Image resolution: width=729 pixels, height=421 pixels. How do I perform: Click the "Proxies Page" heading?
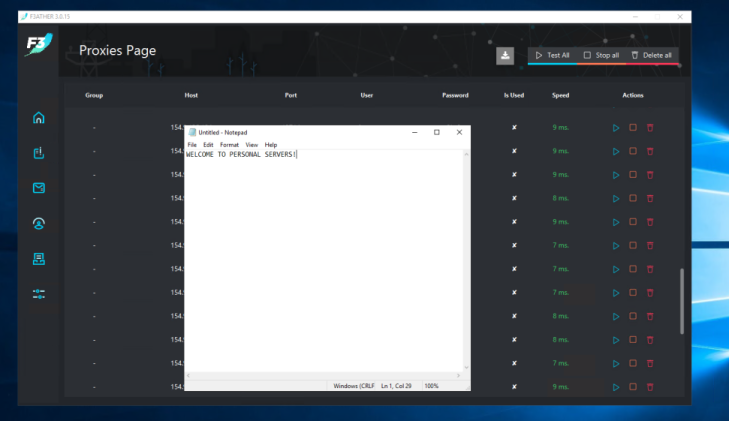[x=117, y=50]
